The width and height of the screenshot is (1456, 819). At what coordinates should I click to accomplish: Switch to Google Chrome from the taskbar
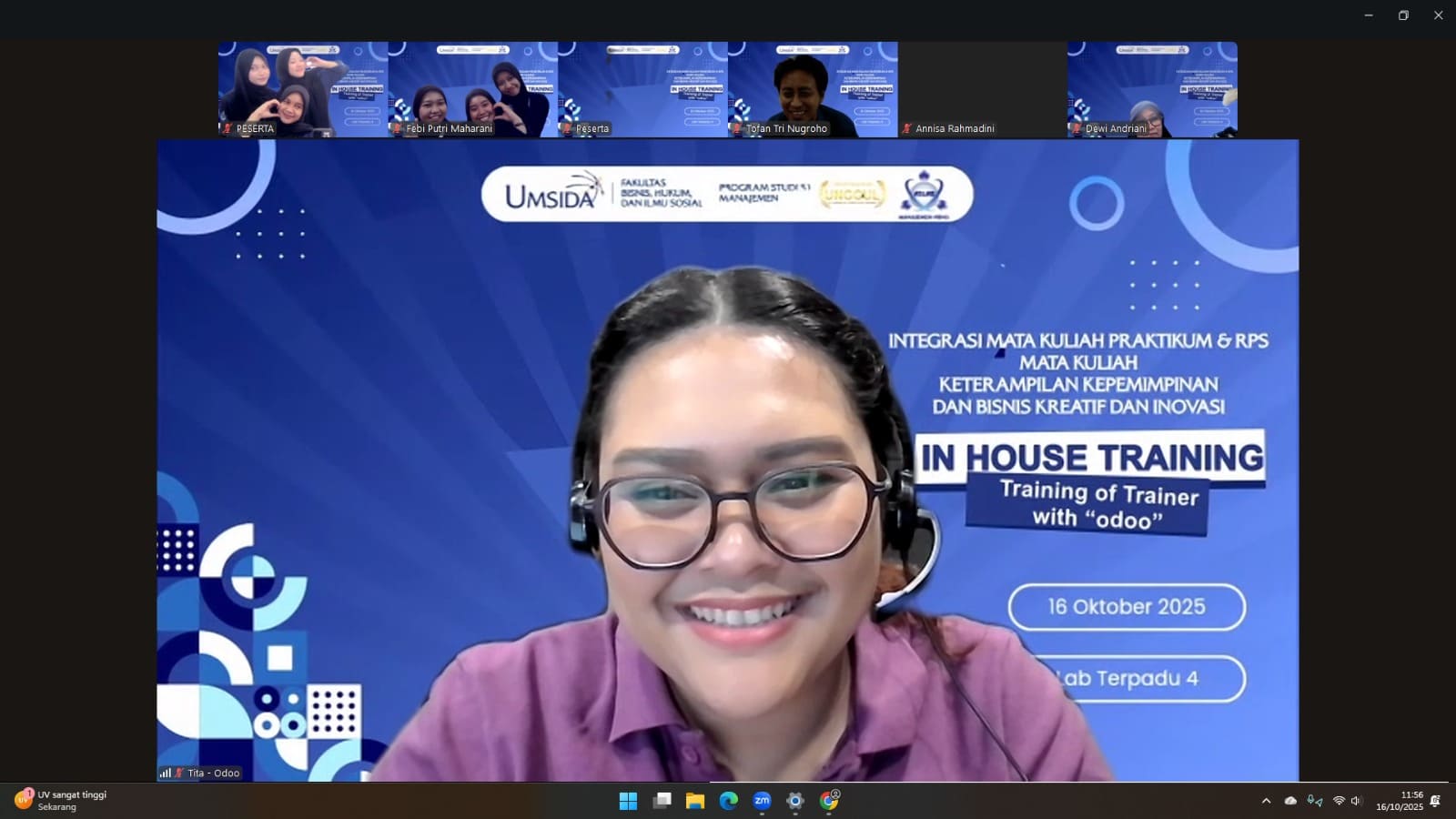pyautogui.click(x=829, y=801)
